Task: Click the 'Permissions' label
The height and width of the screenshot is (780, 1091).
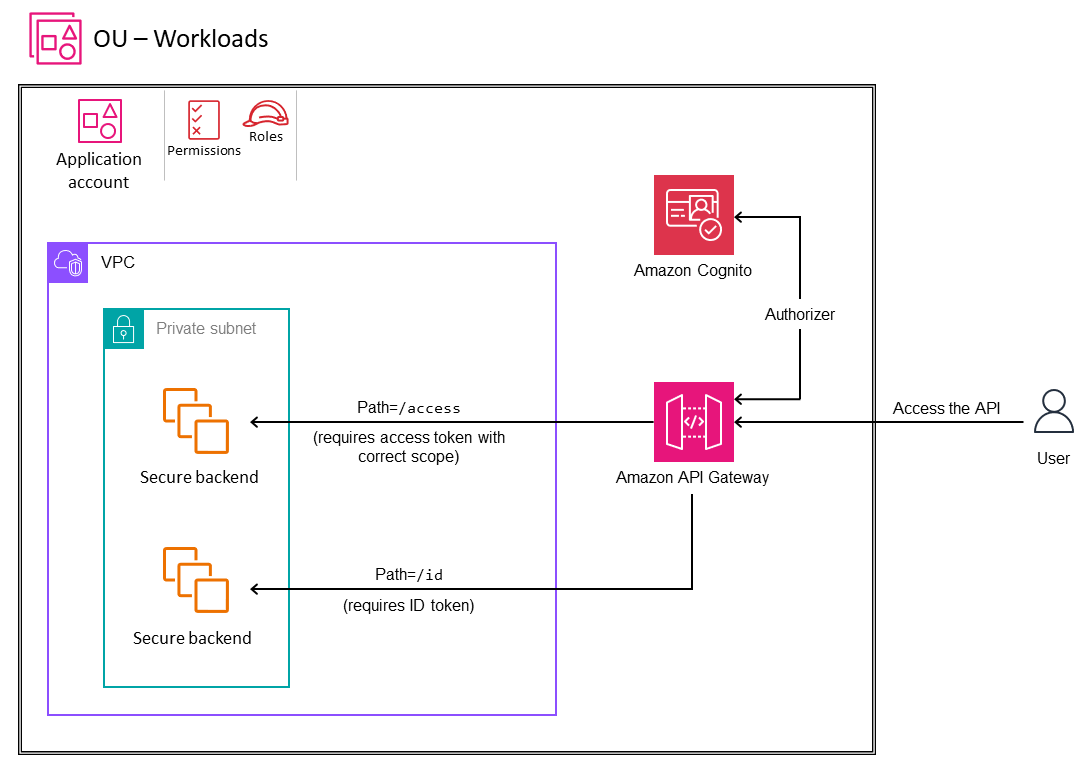Action: pyautogui.click(x=204, y=151)
